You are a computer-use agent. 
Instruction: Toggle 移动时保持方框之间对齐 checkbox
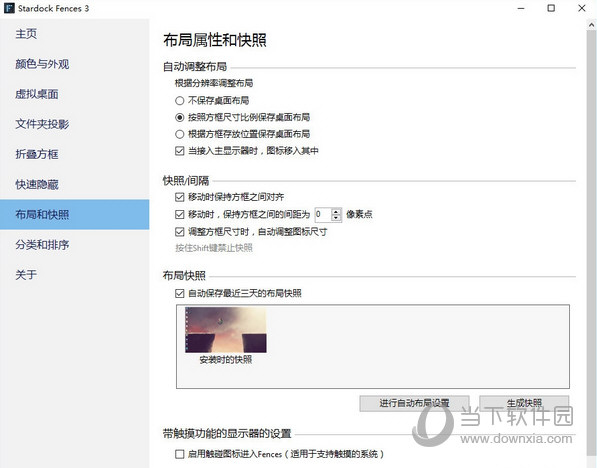pos(179,197)
